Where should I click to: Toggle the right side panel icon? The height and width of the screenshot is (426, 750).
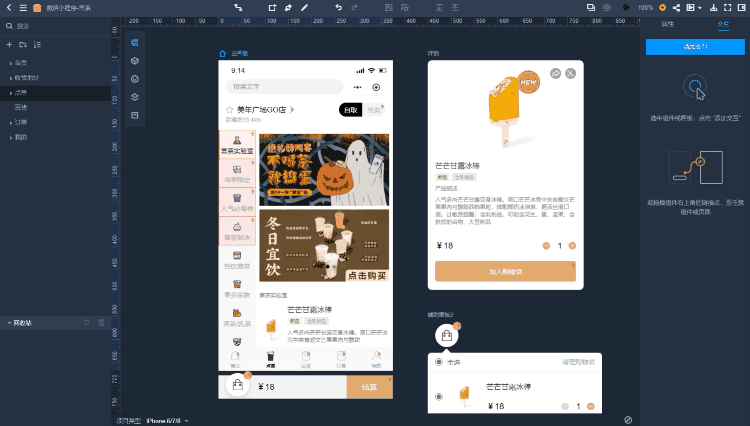point(741,8)
